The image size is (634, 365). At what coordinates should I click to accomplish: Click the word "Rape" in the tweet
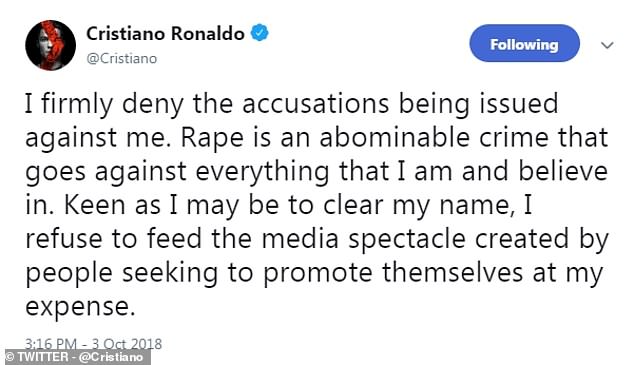click(211, 139)
